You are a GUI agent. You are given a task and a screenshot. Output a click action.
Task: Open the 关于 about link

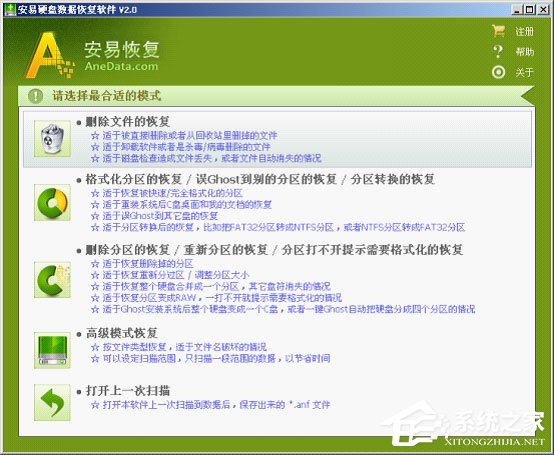click(x=524, y=72)
